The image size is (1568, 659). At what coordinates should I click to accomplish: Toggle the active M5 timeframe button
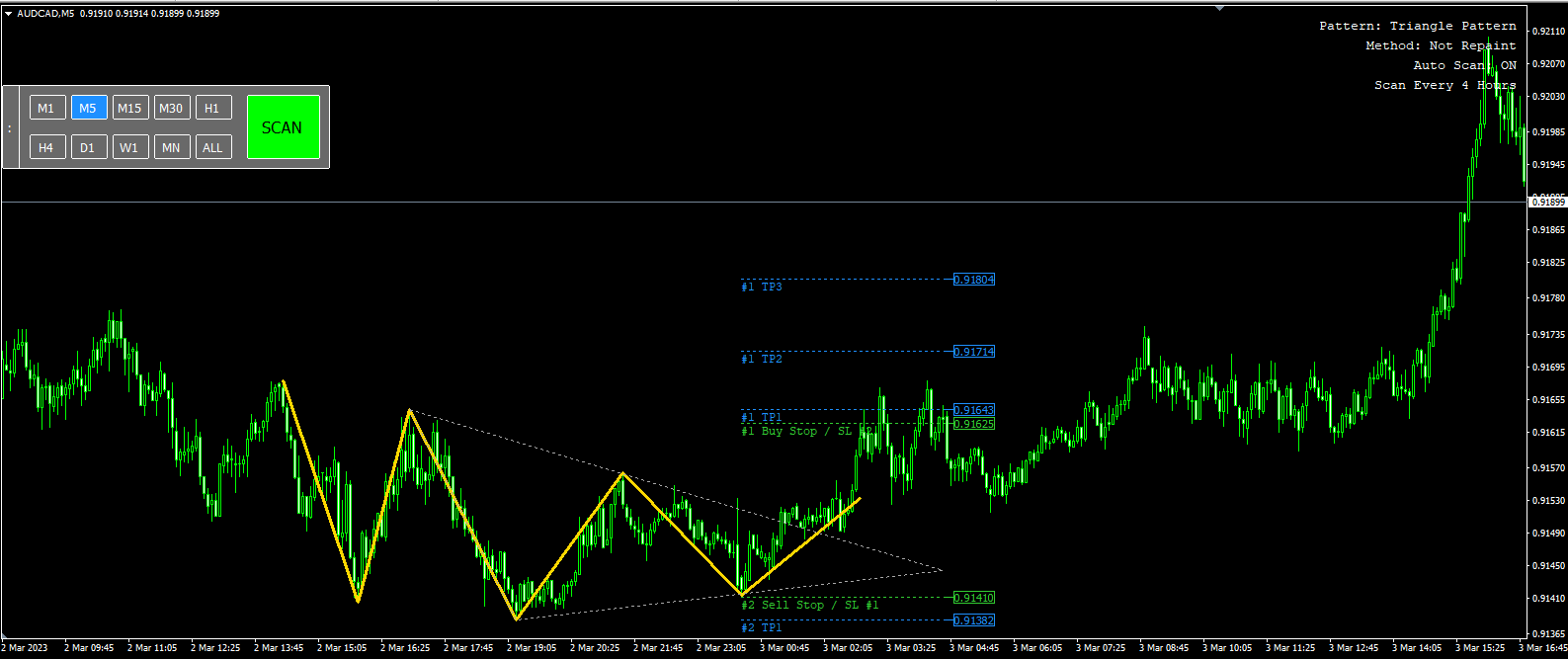coord(88,108)
